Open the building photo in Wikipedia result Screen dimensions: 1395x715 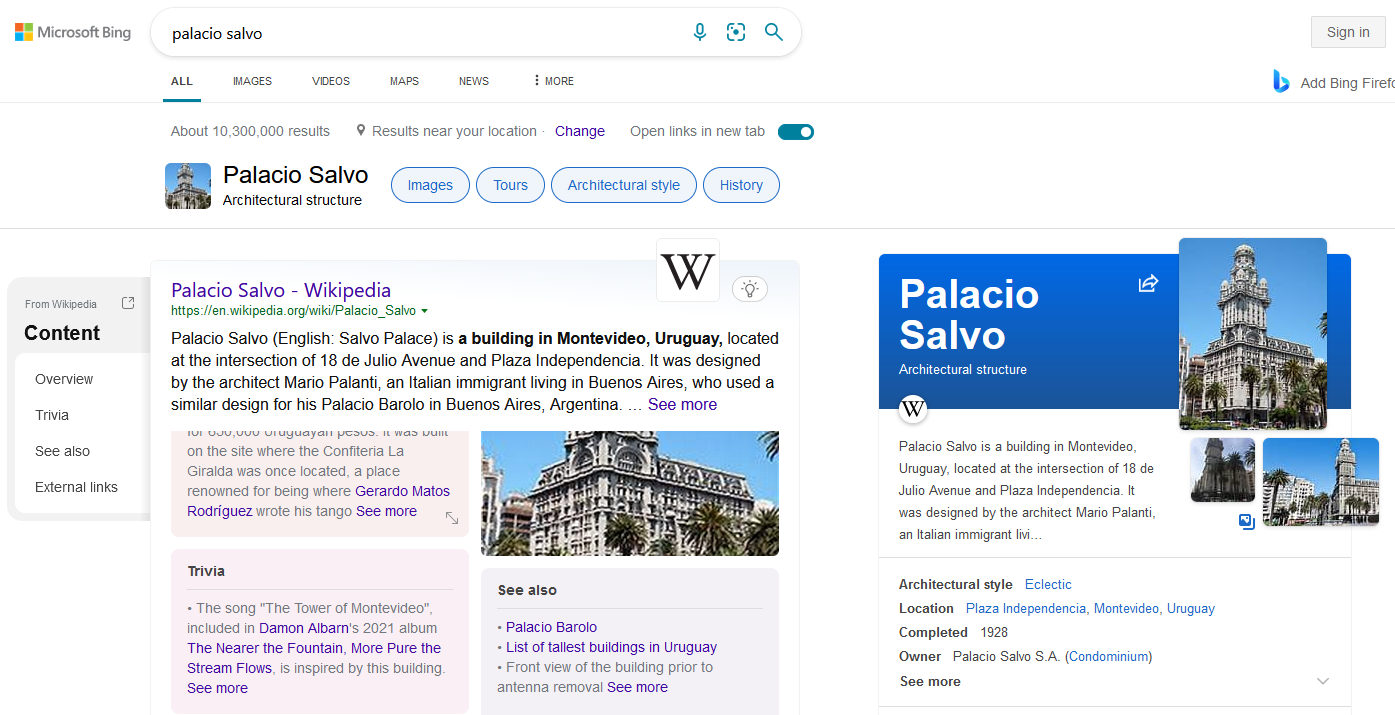tap(630, 493)
